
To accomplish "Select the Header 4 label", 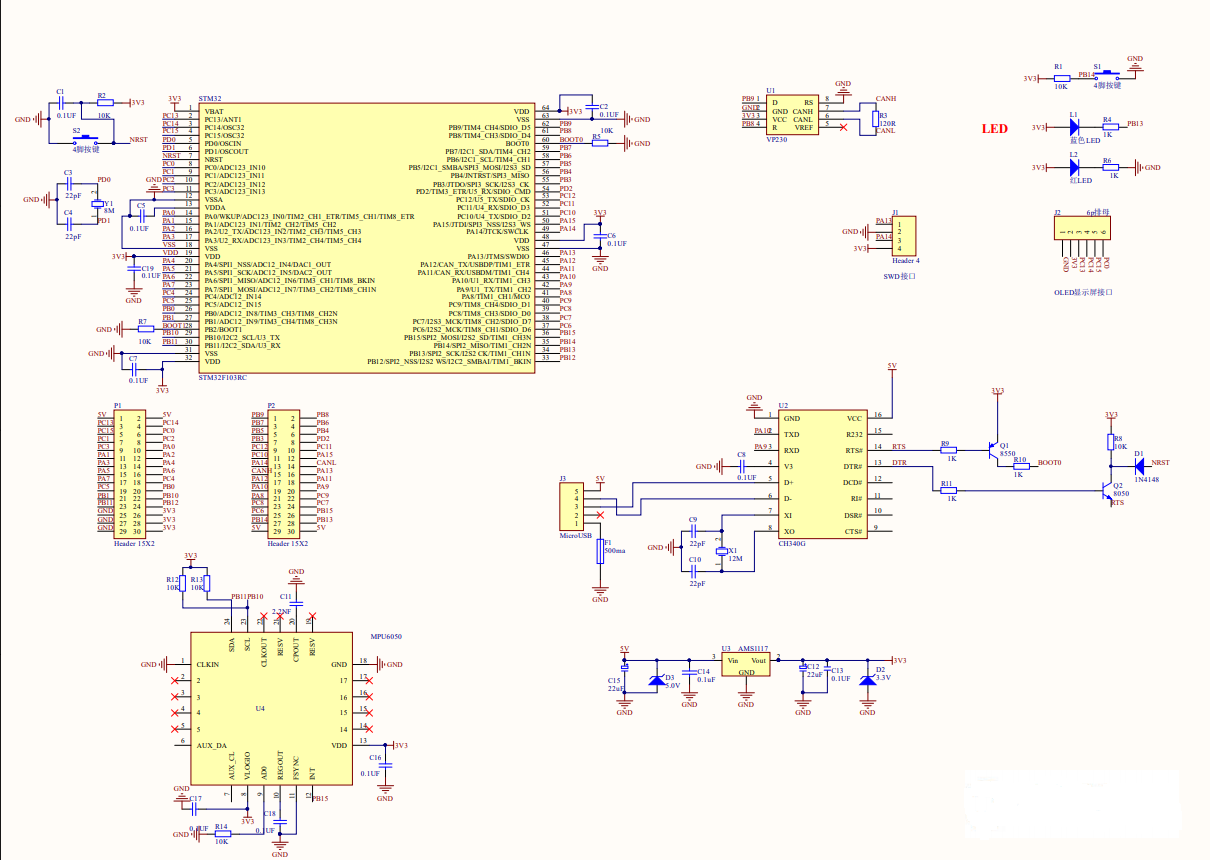I will pos(904,259).
